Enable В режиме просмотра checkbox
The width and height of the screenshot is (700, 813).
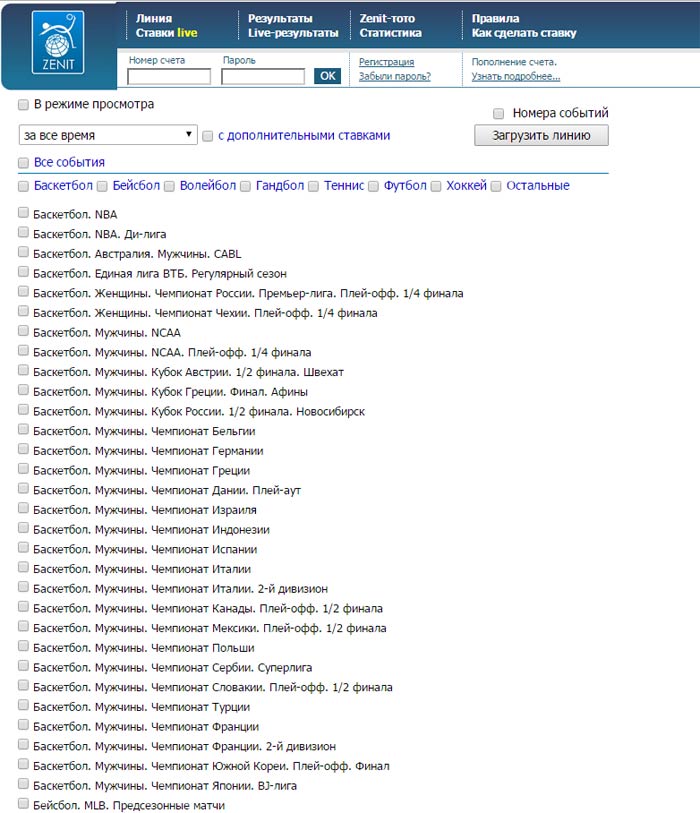pos(23,104)
